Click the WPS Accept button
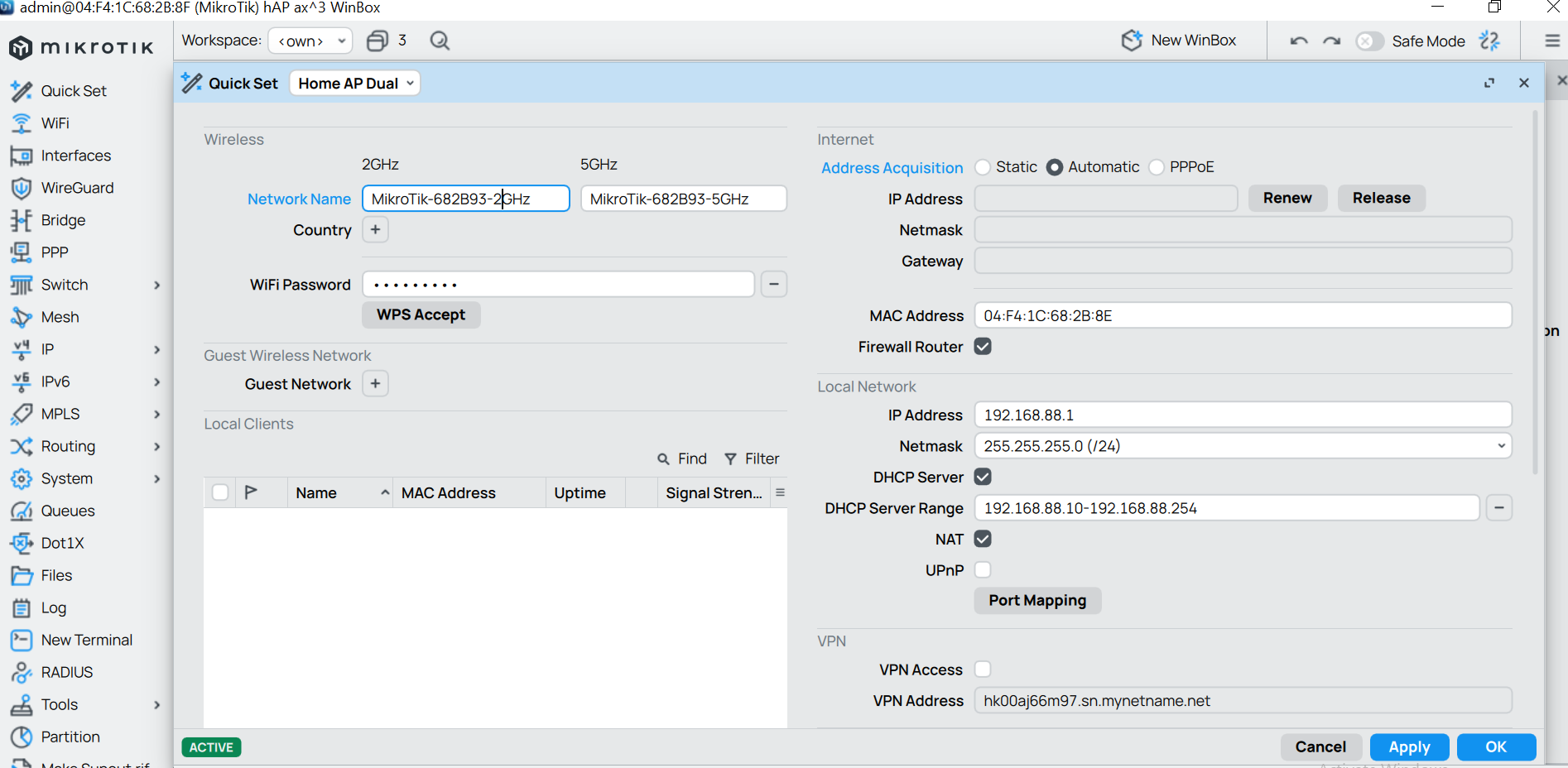Viewport: 1568px width, 768px height. click(421, 314)
